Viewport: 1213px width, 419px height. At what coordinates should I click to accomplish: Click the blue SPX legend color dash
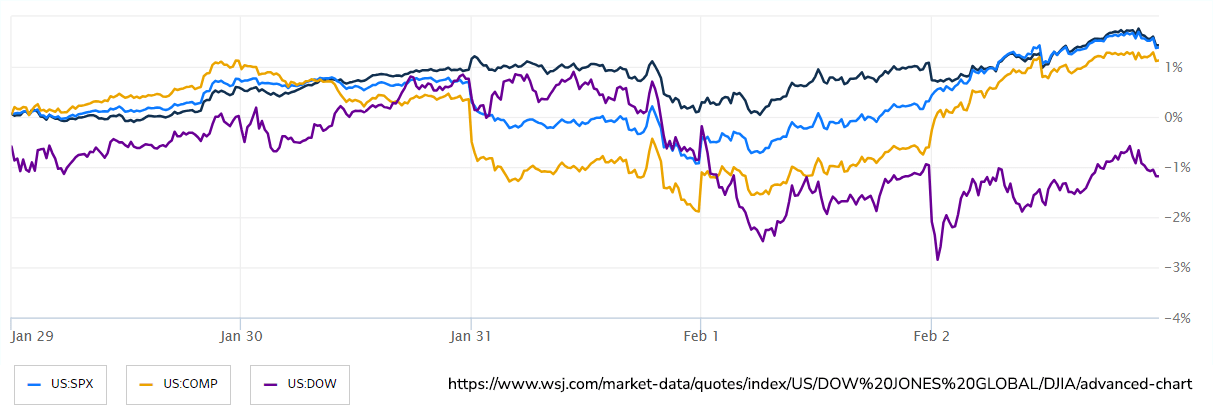[x=34, y=384]
